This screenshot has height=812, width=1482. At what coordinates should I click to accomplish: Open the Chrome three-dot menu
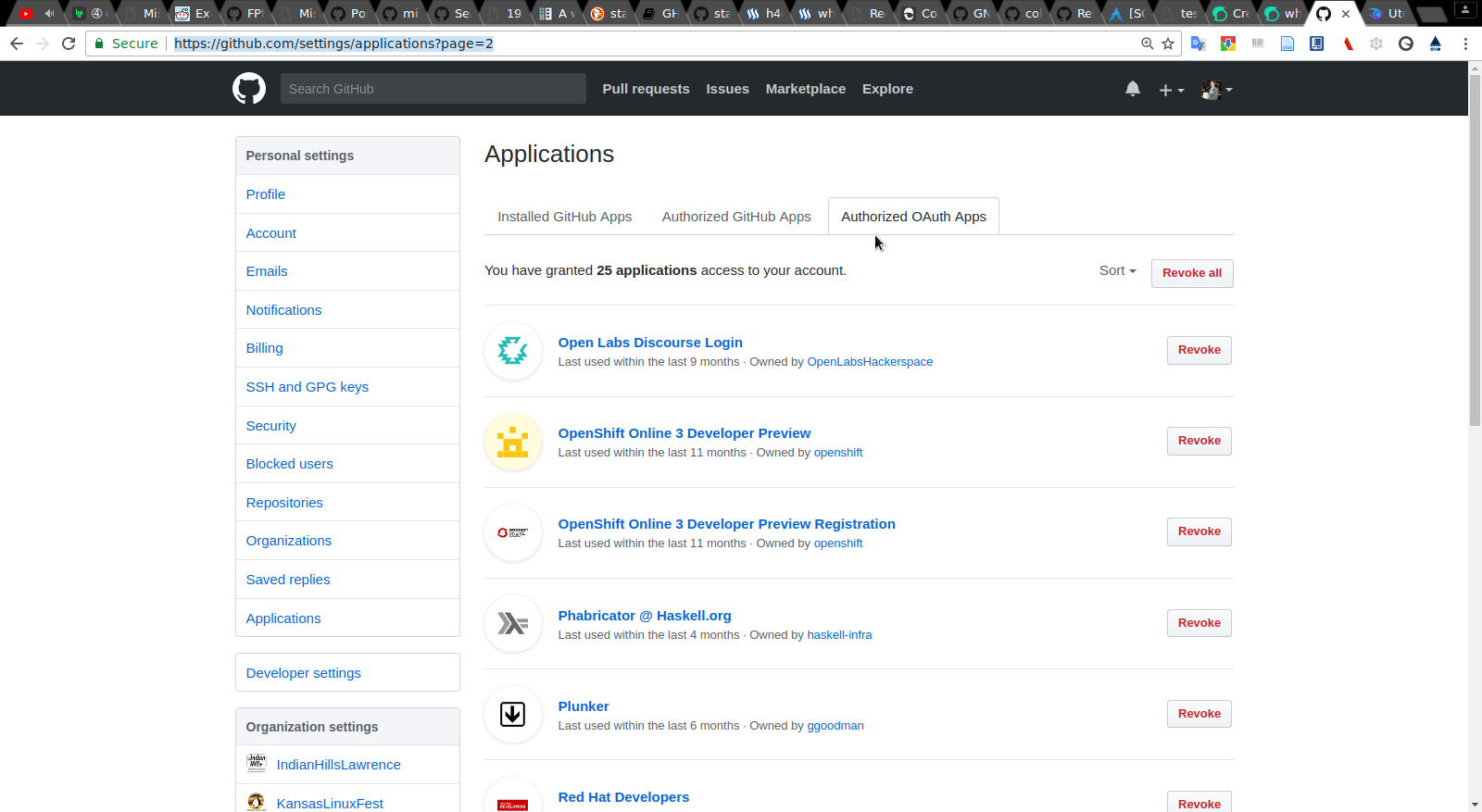click(1465, 44)
